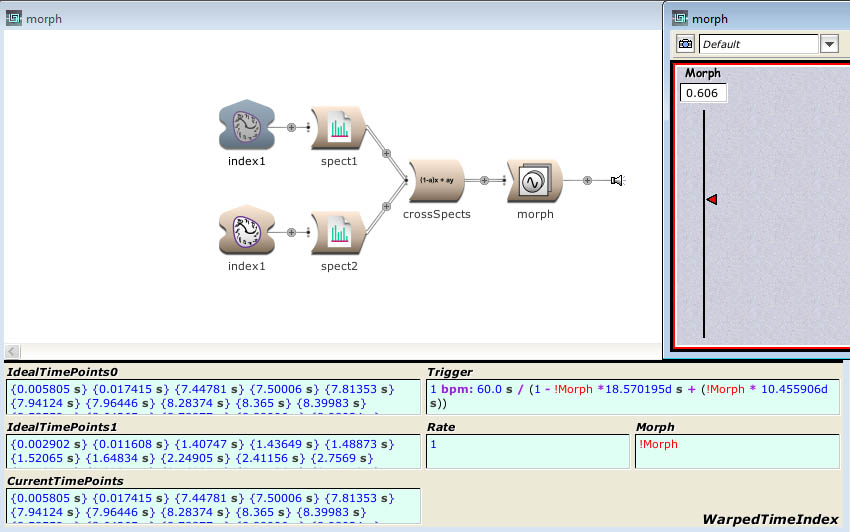Viewport: 850px width, 532px height.
Task: Click the Trigger parameter label
Action: click(450, 372)
